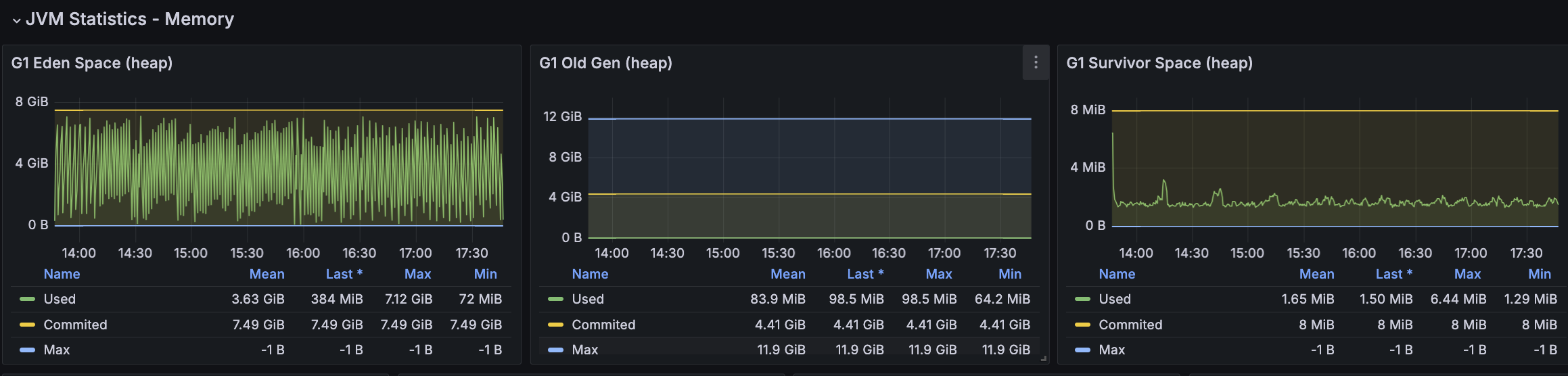Toggle Commited series in Eden Space legend
The image size is (1568, 376).
click(x=75, y=325)
